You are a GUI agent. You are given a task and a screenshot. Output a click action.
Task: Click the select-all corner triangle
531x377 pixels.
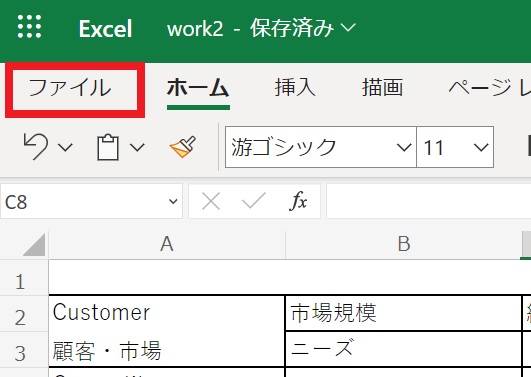pos(34,245)
